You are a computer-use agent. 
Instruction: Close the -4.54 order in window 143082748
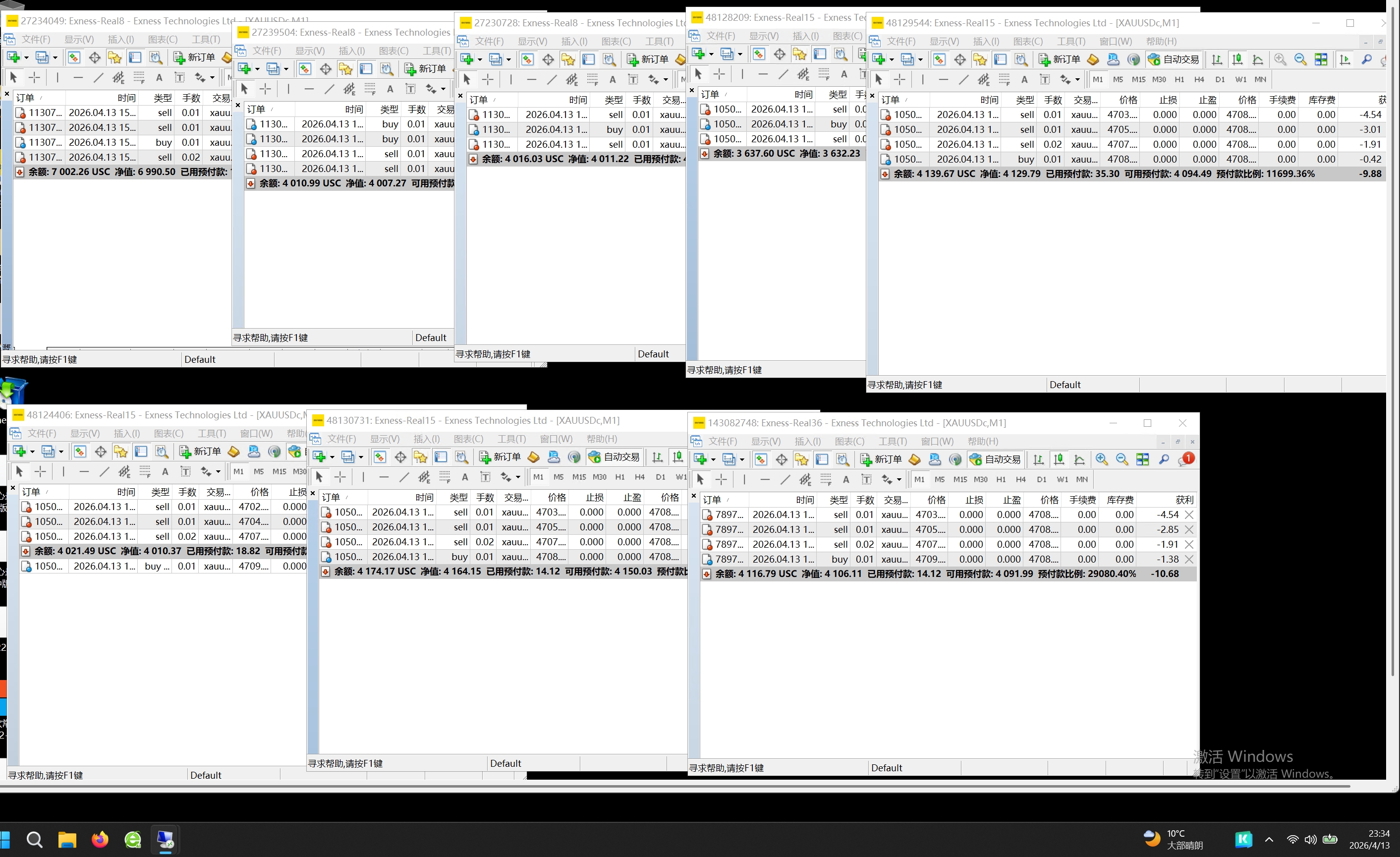click(1188, 514)
